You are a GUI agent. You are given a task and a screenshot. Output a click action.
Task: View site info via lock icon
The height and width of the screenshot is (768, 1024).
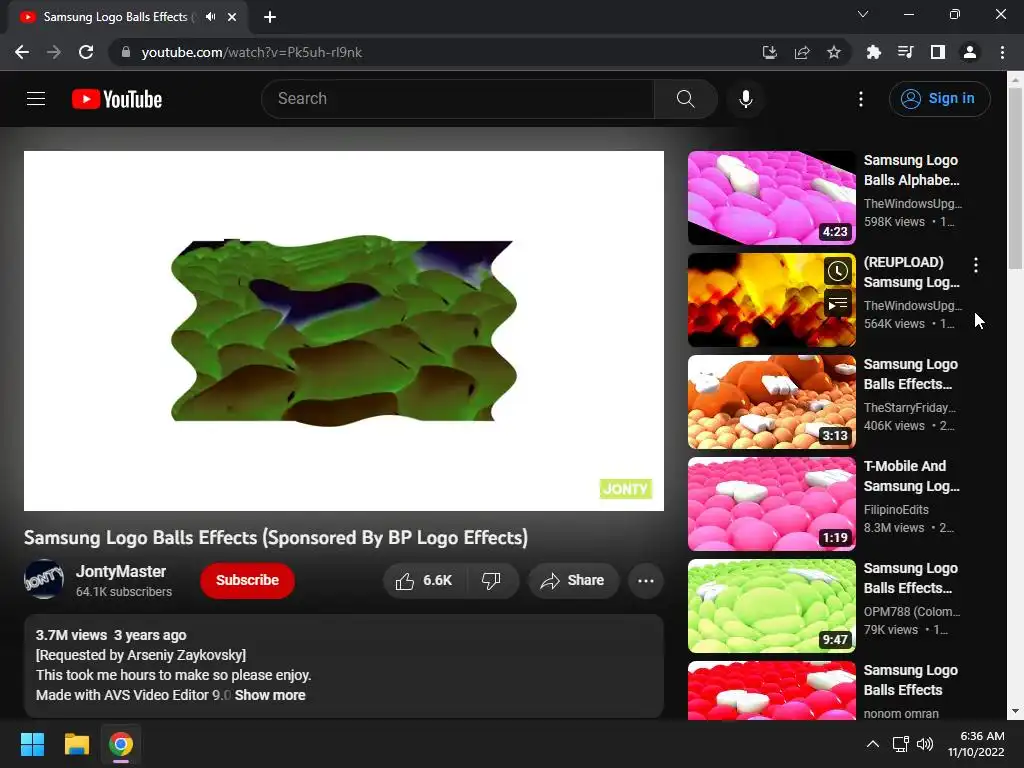126,52
